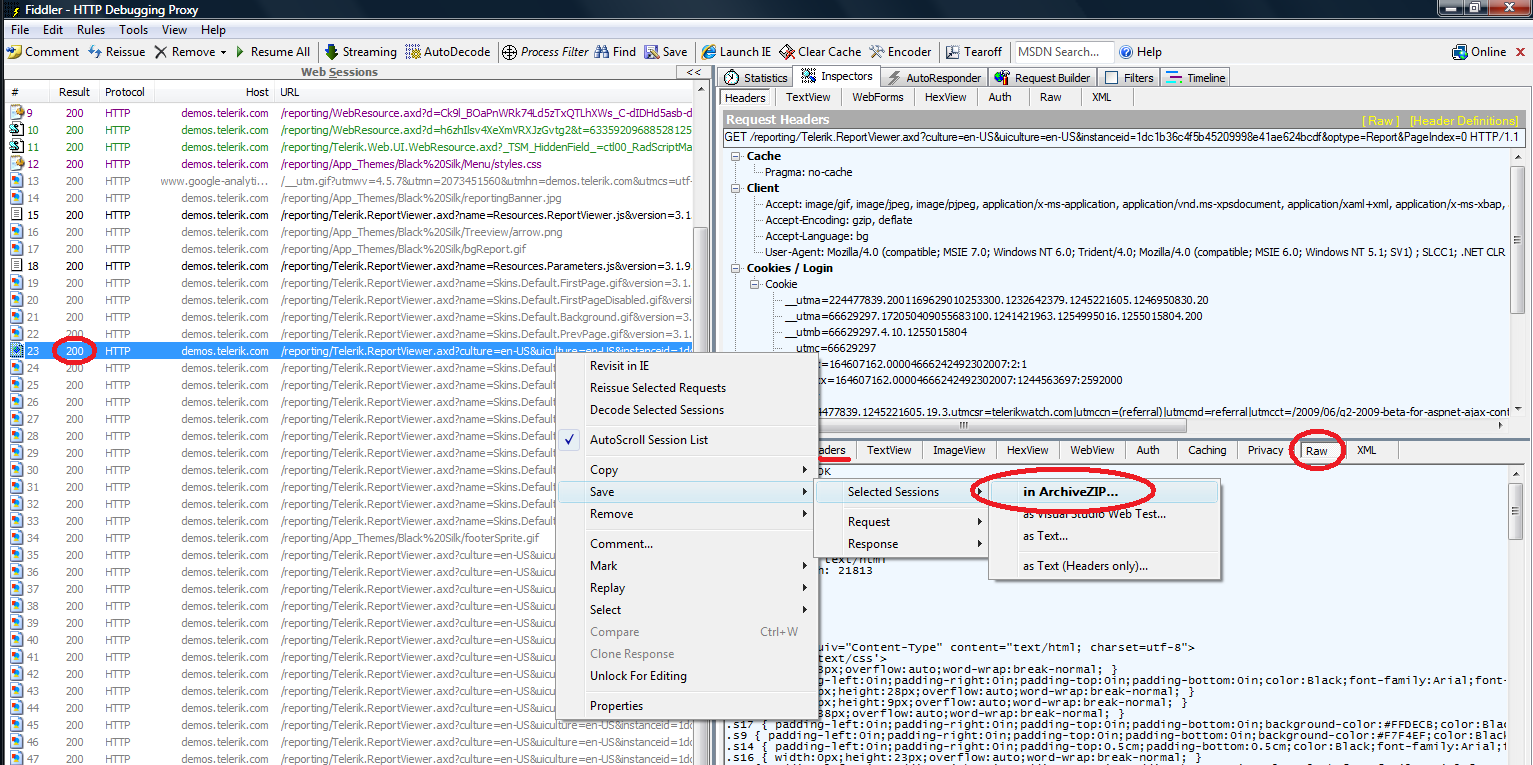Screen dimensions: 1533x765
Task: Expand the Copy submenu
Action: coord(685,470)
